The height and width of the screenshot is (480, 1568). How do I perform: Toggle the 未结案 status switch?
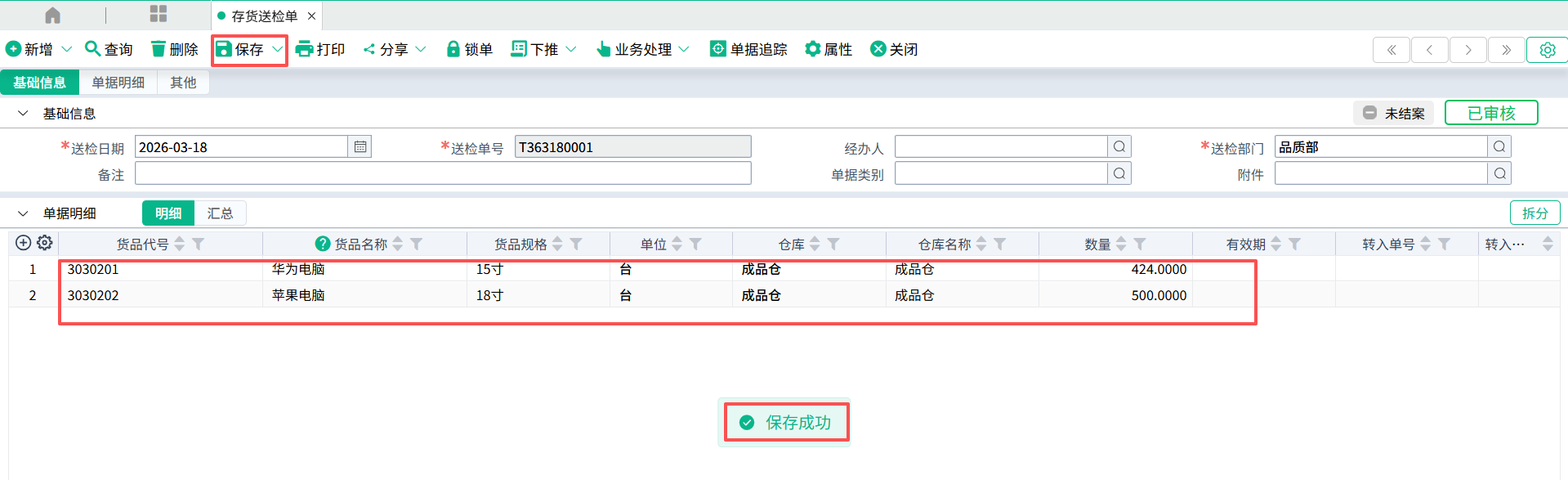pos(1369,113)
